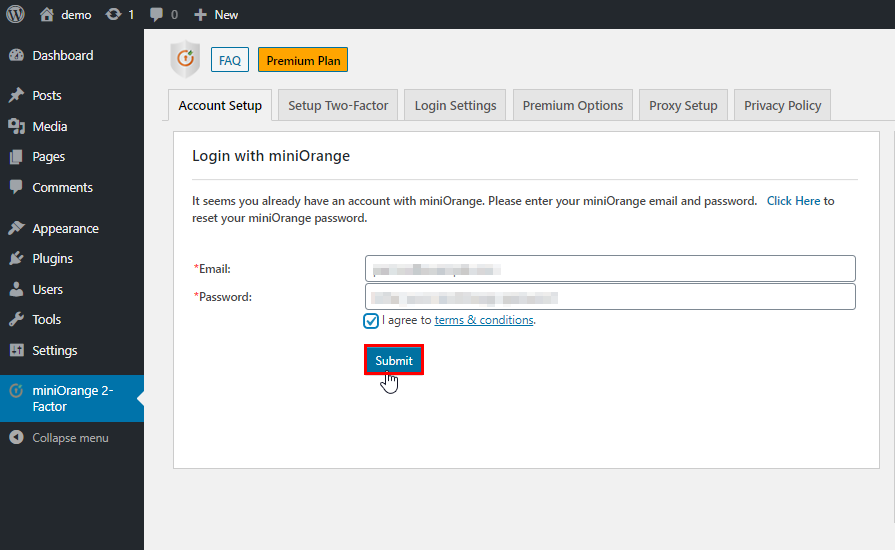Click the miniOrange shield logo
Image resolution: width=895 pixels, height=550 pixels.
pos(186,59)
